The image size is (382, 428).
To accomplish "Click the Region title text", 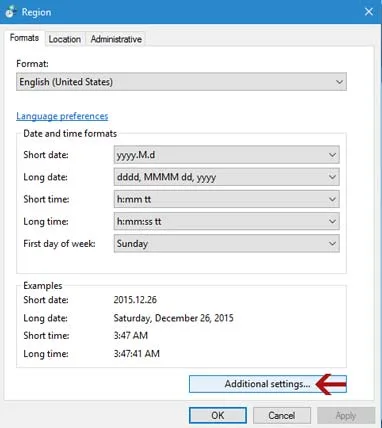I will [x=36, y=12].
